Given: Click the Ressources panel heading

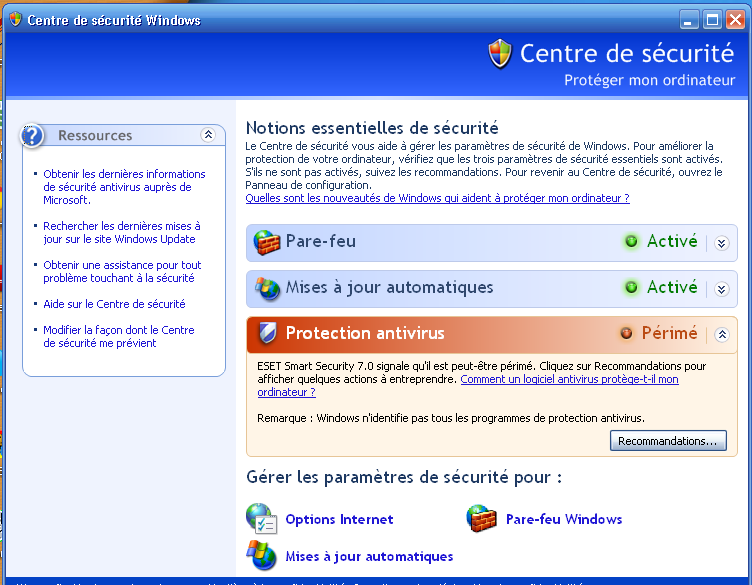Looking at the screenshot, I should pyautogui.click(x=95, y=136).
